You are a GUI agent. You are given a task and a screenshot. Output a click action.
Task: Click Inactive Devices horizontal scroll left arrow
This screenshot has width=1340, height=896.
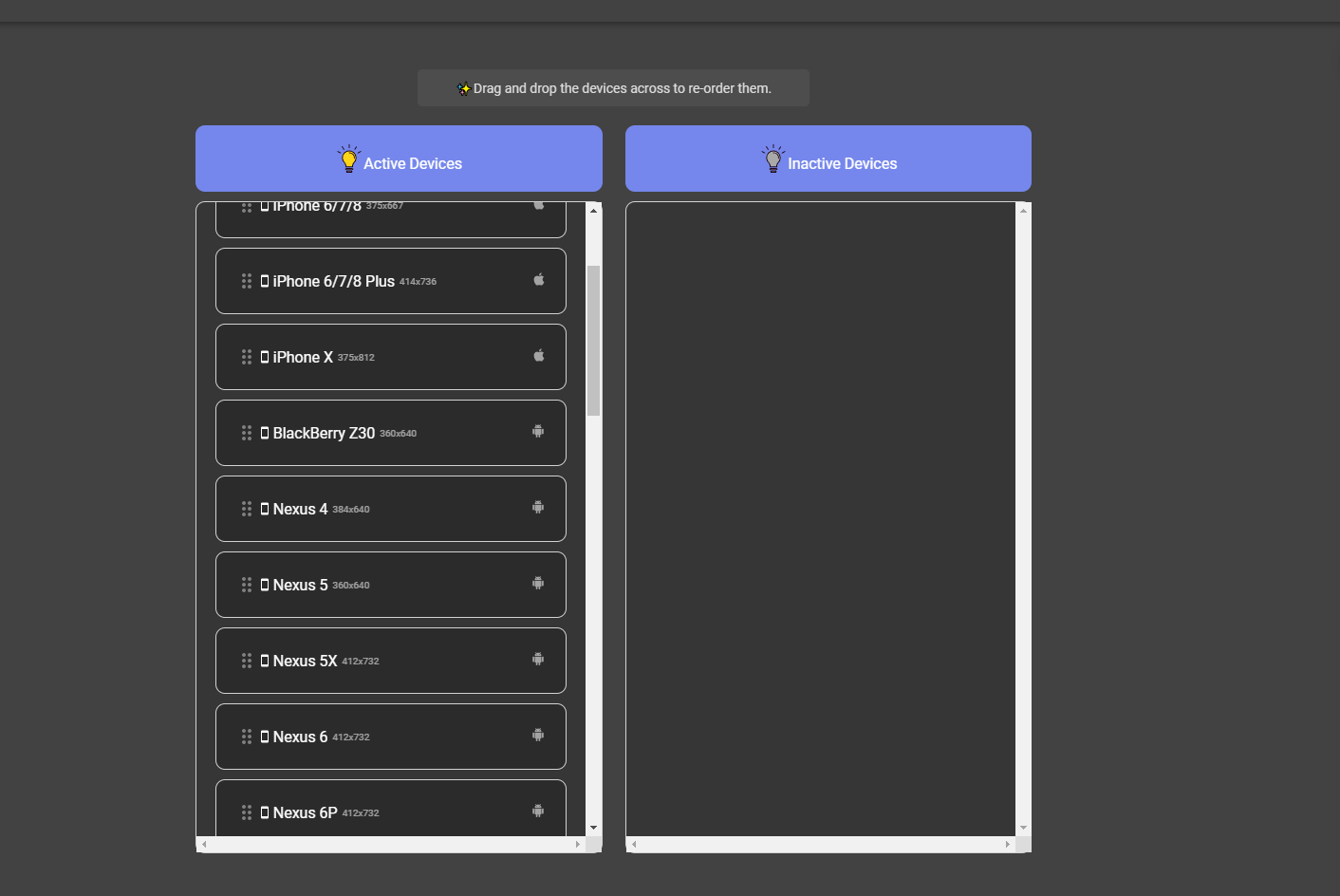[x=634, y=844]
